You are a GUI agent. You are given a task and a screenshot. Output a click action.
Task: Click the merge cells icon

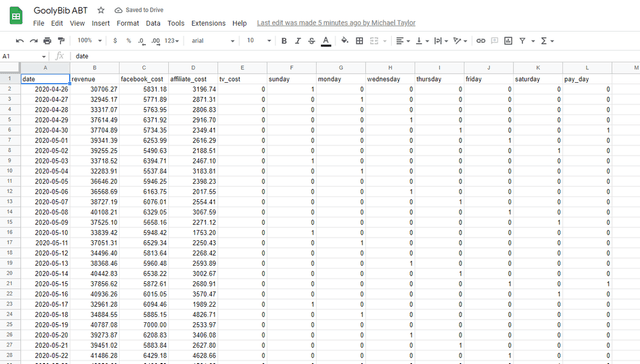click(374, 41)
